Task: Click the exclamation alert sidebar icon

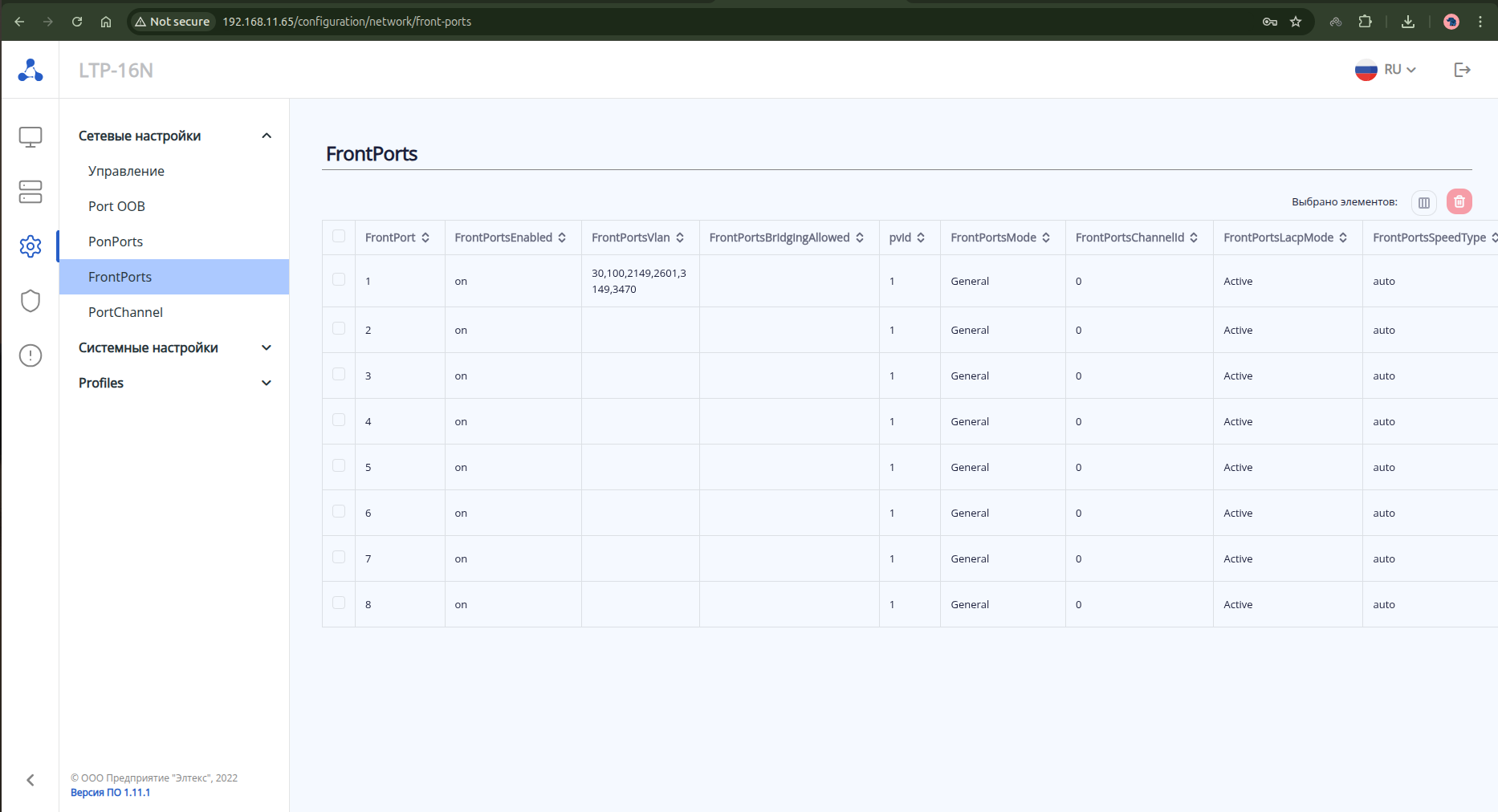Action: [31, 355]
